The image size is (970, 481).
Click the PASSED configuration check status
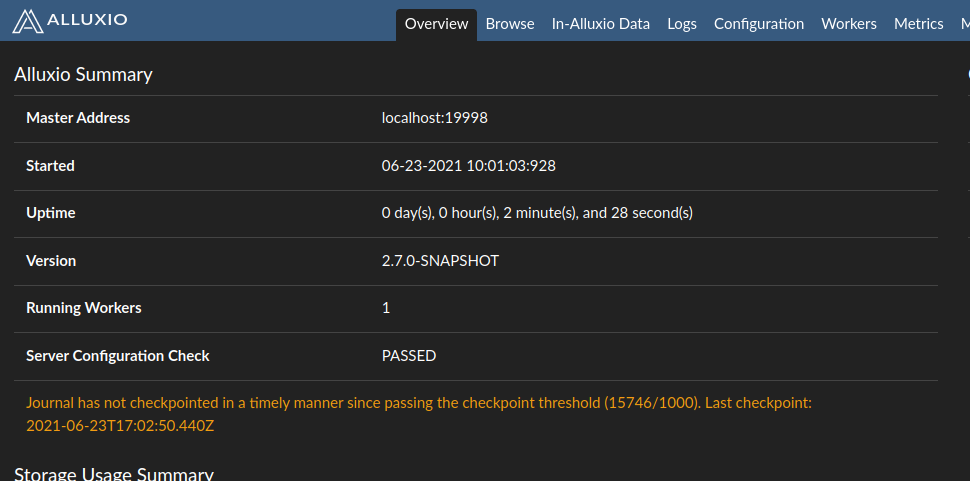point(409,356)
